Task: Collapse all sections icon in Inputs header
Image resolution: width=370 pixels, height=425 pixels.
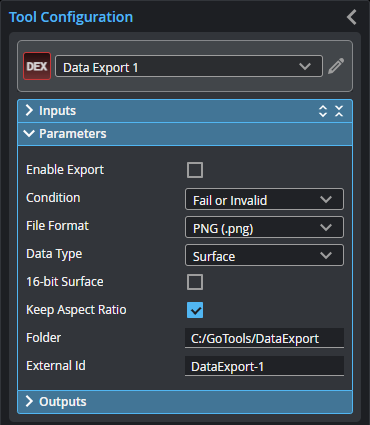Action: point(339,111)
